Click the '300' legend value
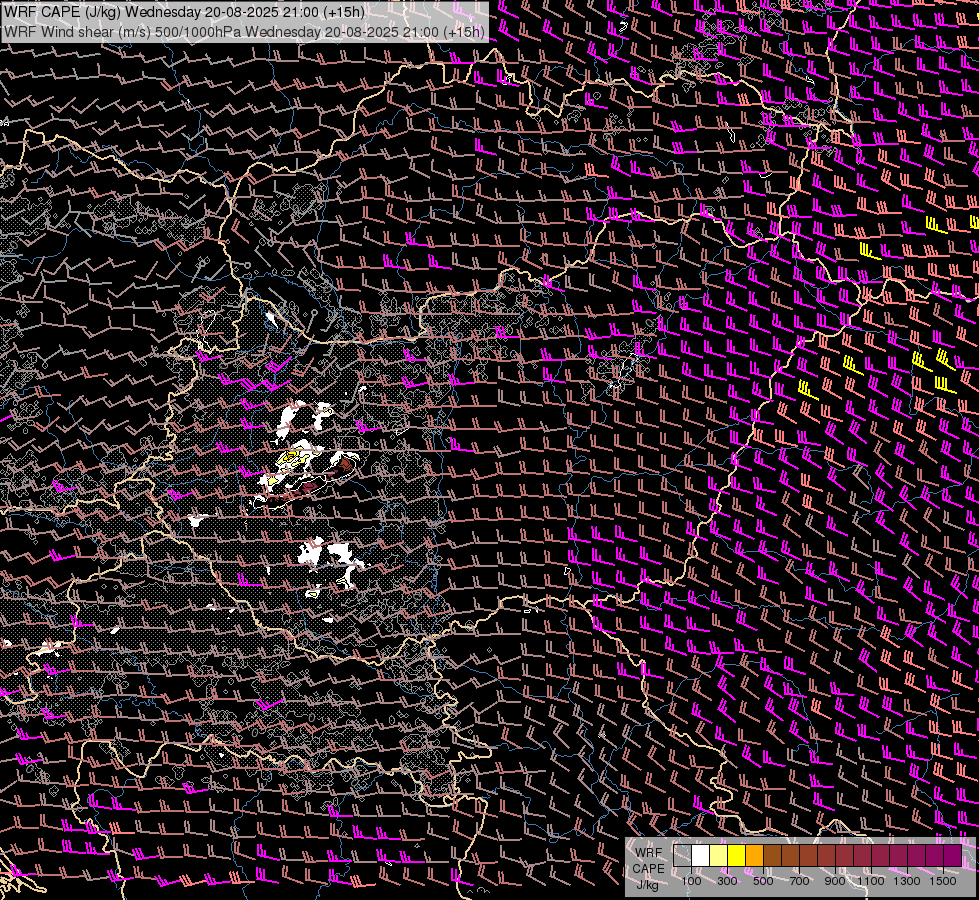Image resolution: width=979 pixels, height=900 pixels. point(727,881)
